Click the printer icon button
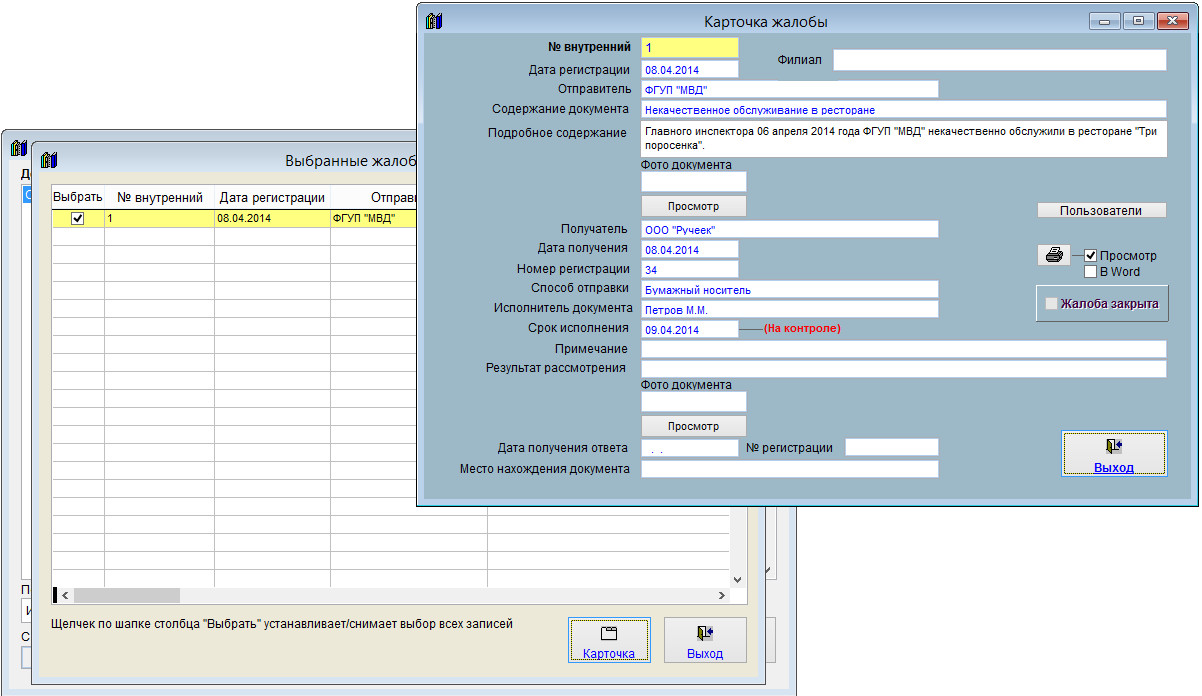Screen dimensions: 1202x696 1053,255
